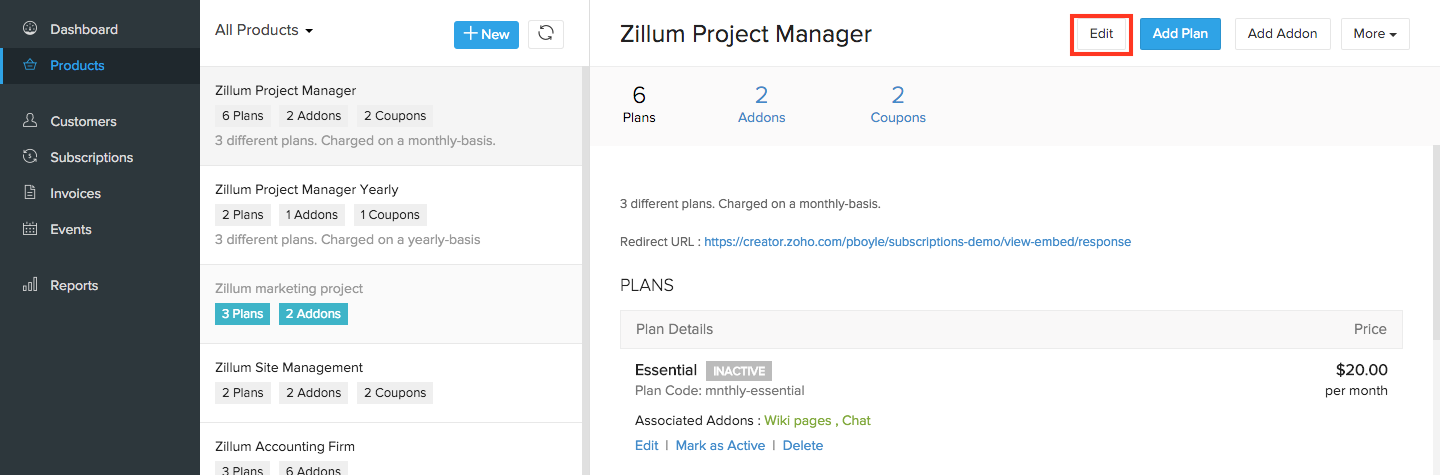Expand the More dropdown menu
Viewport: 1440px width, 475px height.
(x=1374, y=34)
